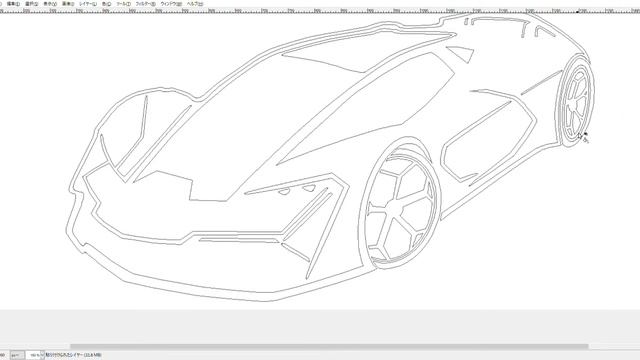Open the 色 (Colors) menu

[107, 4]
